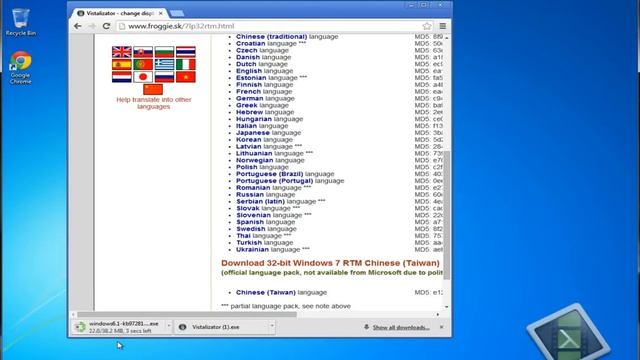
Task: Download the Czech language pack
Action: coord(247,50)
